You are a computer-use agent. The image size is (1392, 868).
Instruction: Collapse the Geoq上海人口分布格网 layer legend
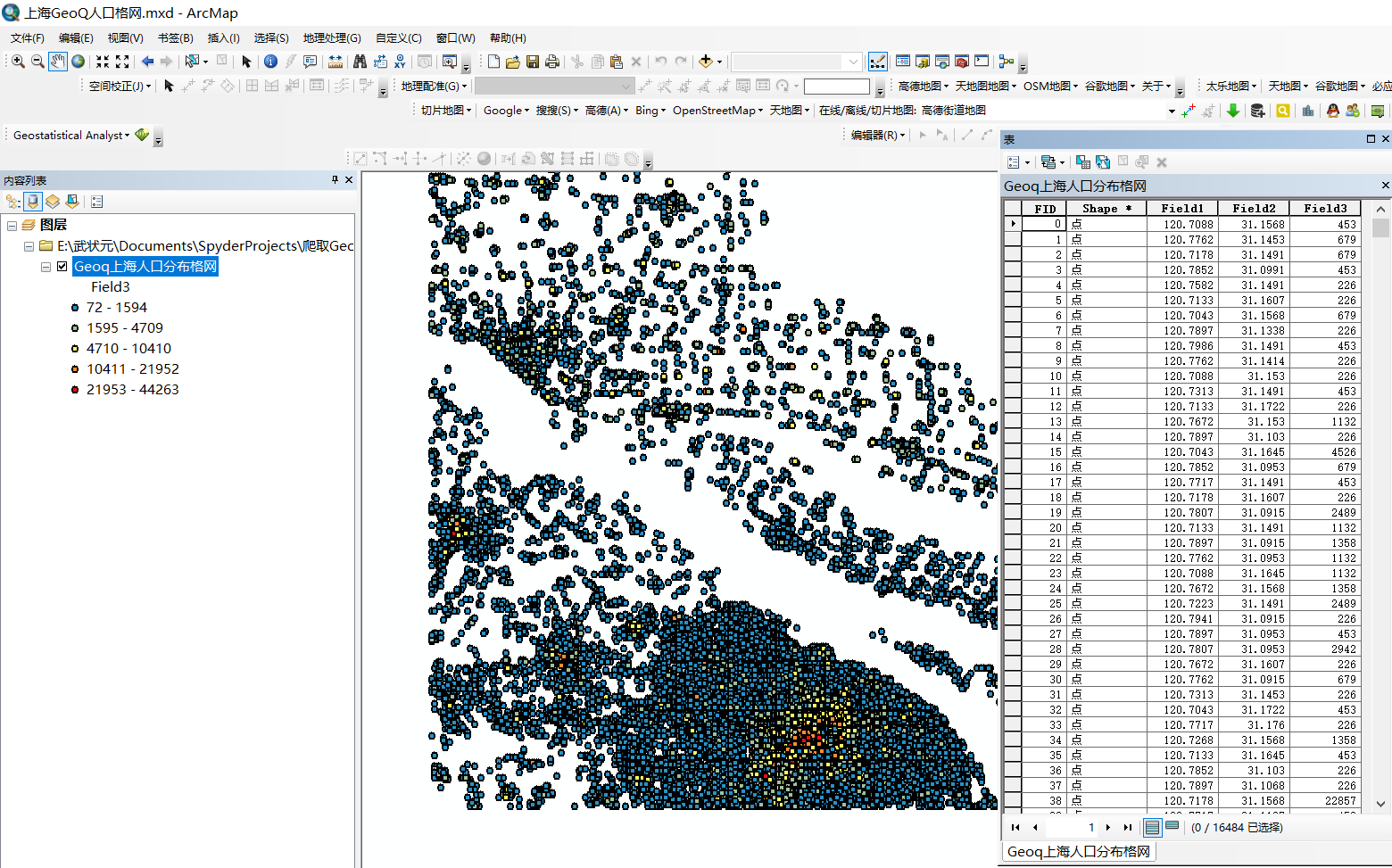click(46, 266)
